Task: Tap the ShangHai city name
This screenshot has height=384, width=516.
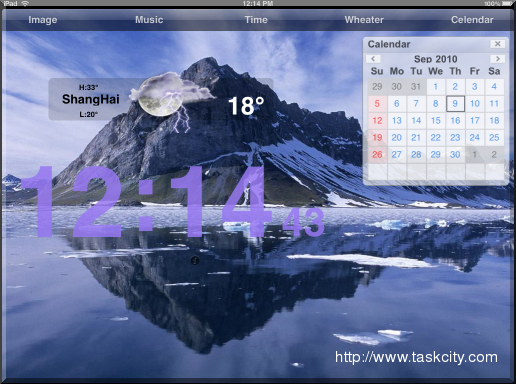Action: 91,99
